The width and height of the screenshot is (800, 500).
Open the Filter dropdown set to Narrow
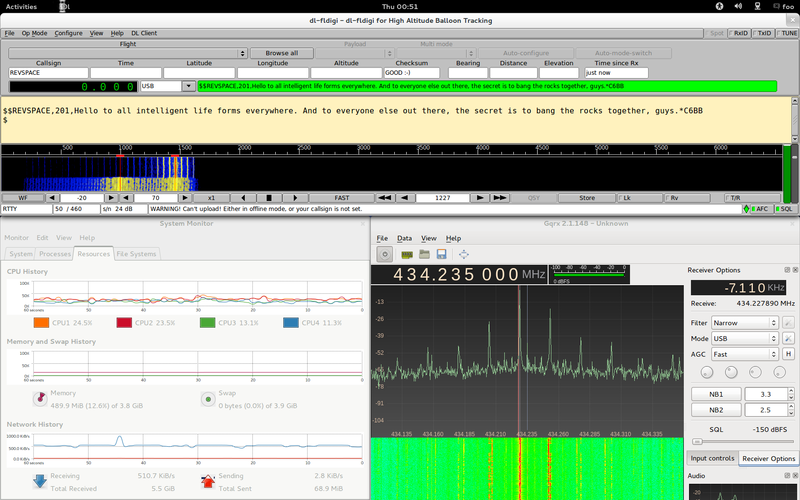click(745, 323)
